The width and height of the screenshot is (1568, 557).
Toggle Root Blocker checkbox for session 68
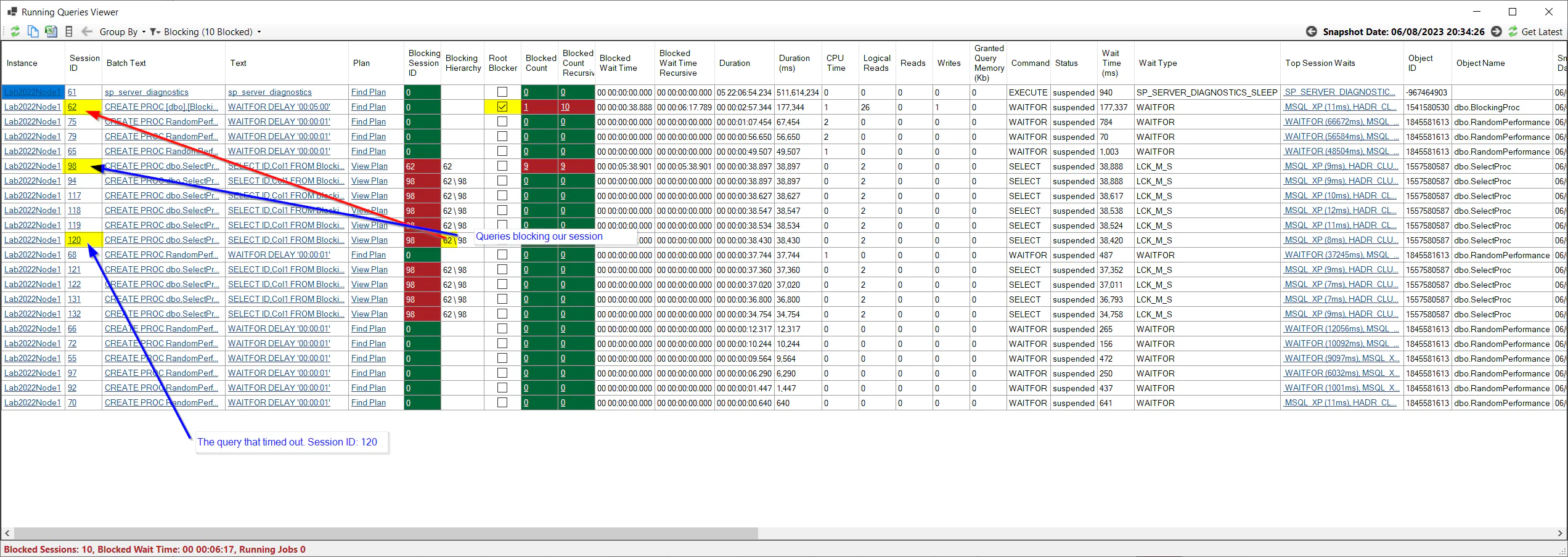pyautogui.click(x=502, y=254)
